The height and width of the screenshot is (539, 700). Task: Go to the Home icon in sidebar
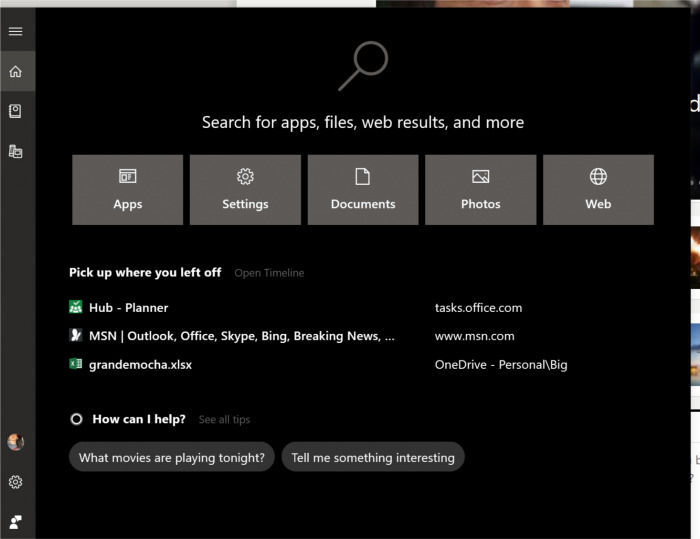coord(15,72)
